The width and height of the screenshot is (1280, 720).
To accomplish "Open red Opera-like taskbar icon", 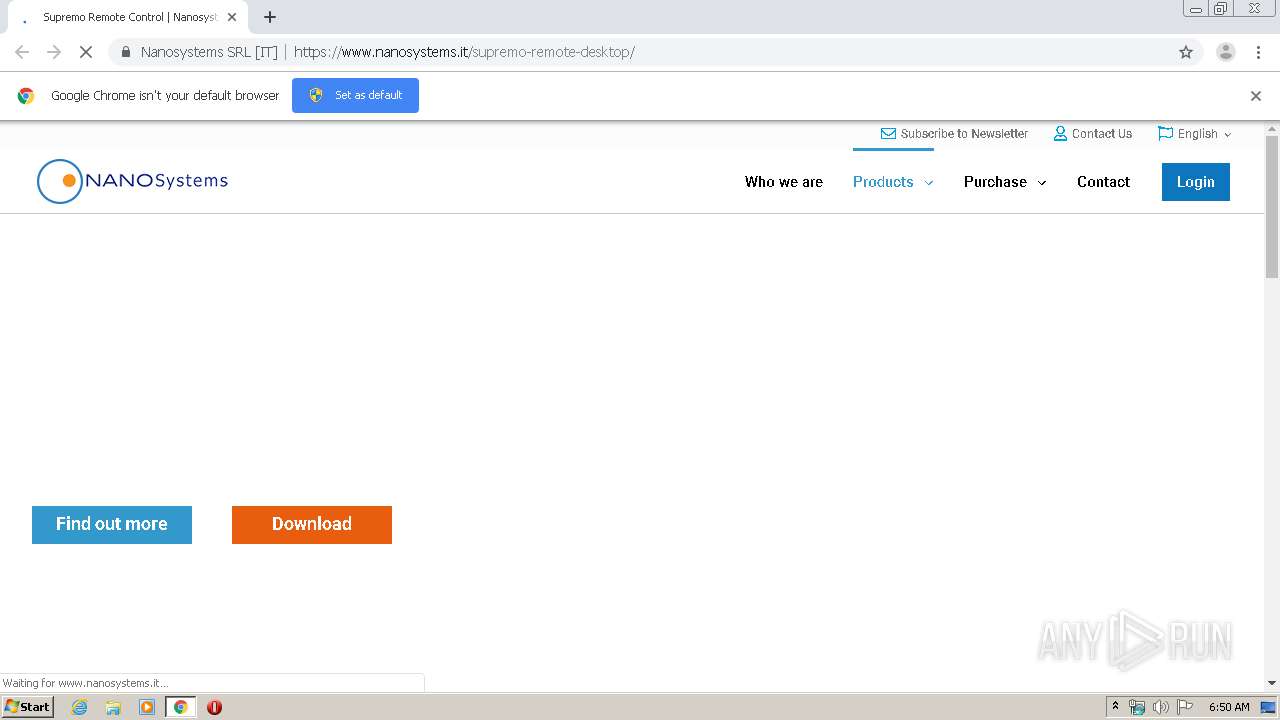I will point(214,707).
